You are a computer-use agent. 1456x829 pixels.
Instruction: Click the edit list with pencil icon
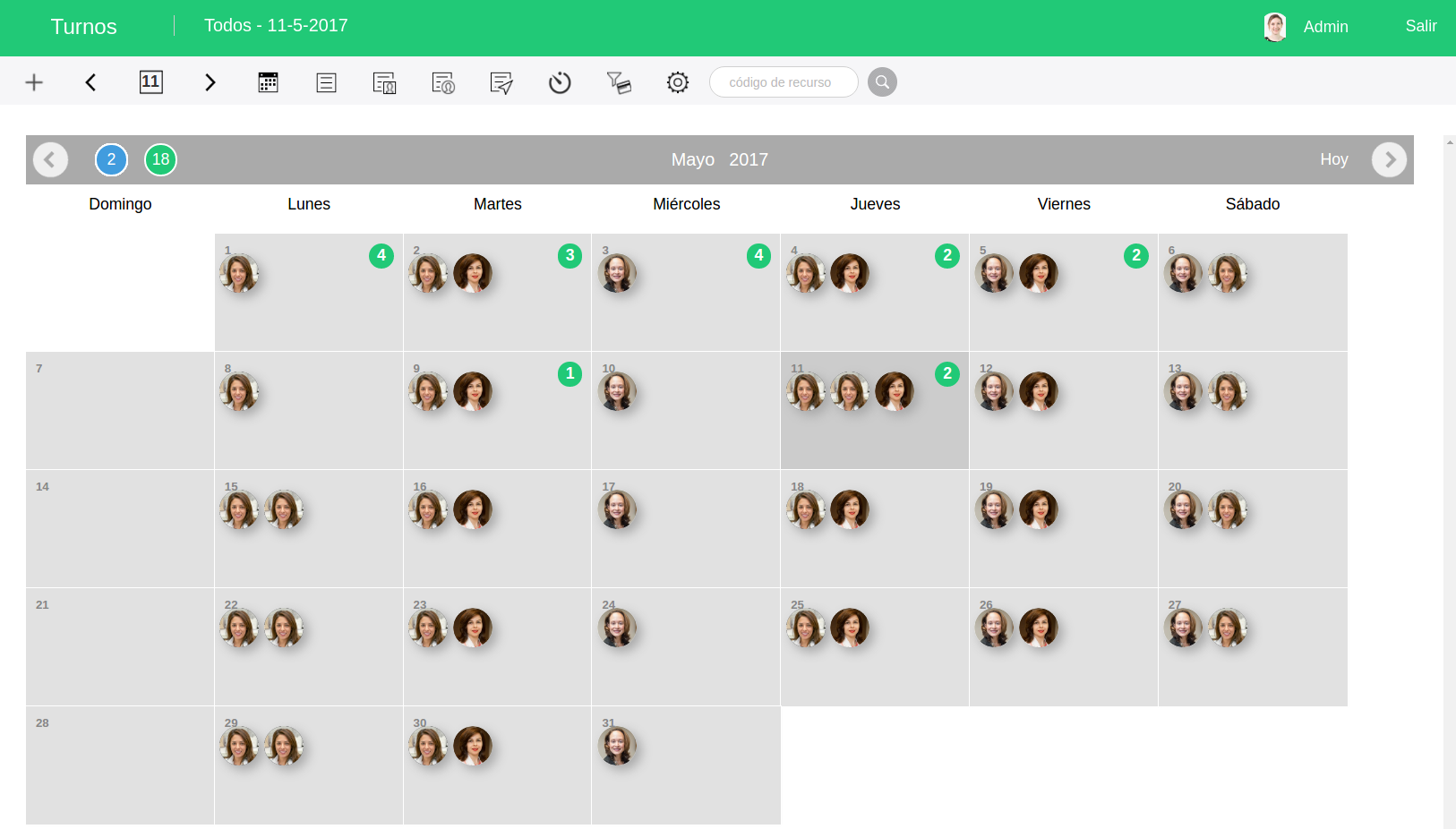pyautogui.click(x=501, y=82)
